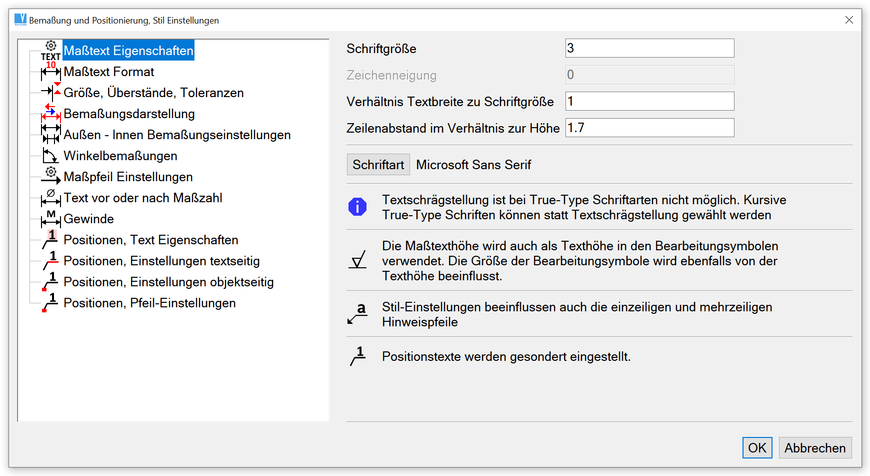
Task: Open Außen - Innen Bemaßungseinstellungen entry
Action: pos(177,135)
